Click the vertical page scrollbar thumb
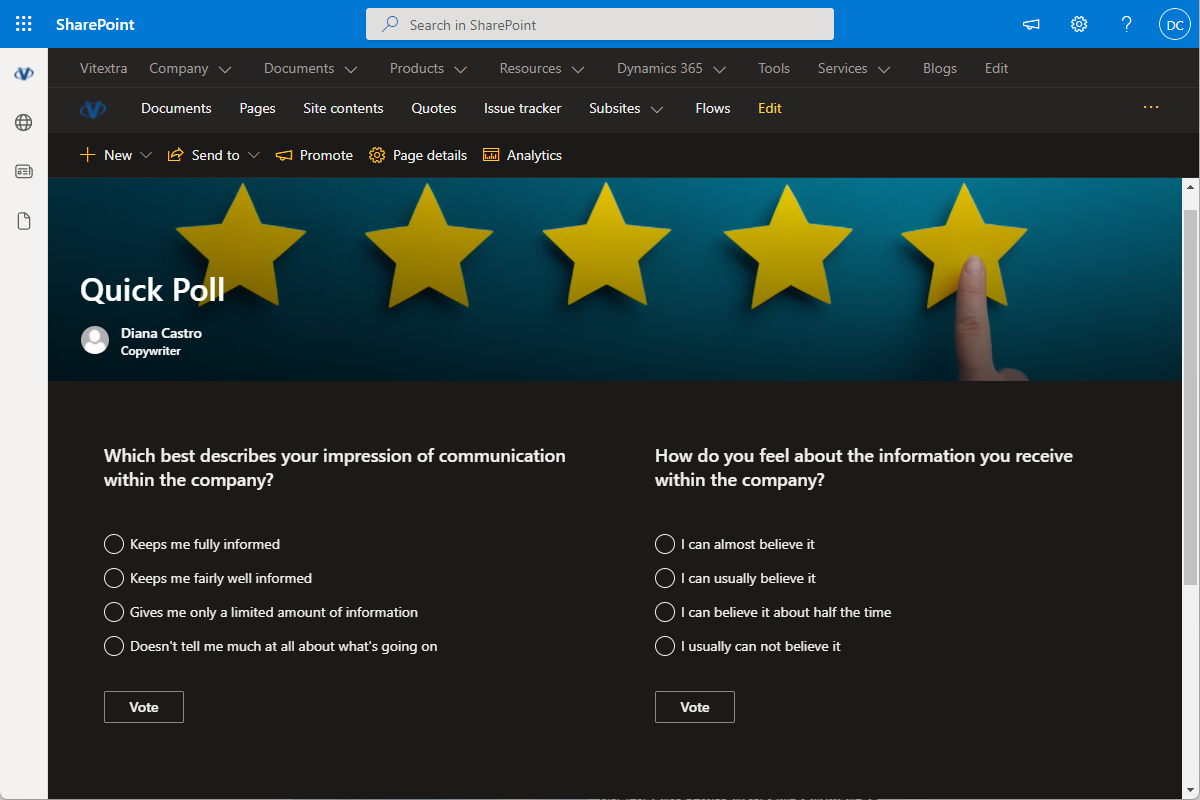1200x800 pixels. [1190, 397]
